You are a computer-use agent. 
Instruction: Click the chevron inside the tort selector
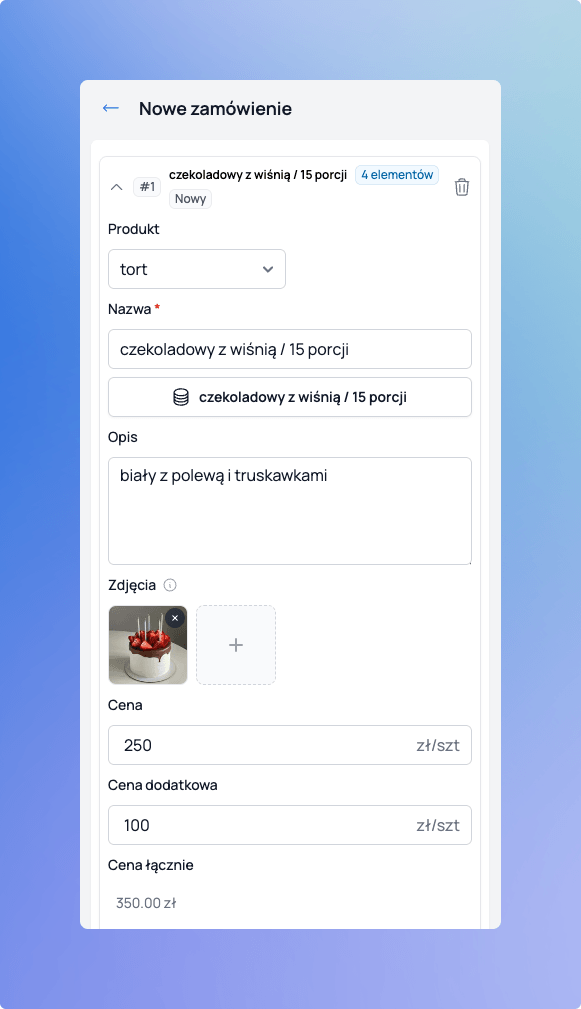267,269
